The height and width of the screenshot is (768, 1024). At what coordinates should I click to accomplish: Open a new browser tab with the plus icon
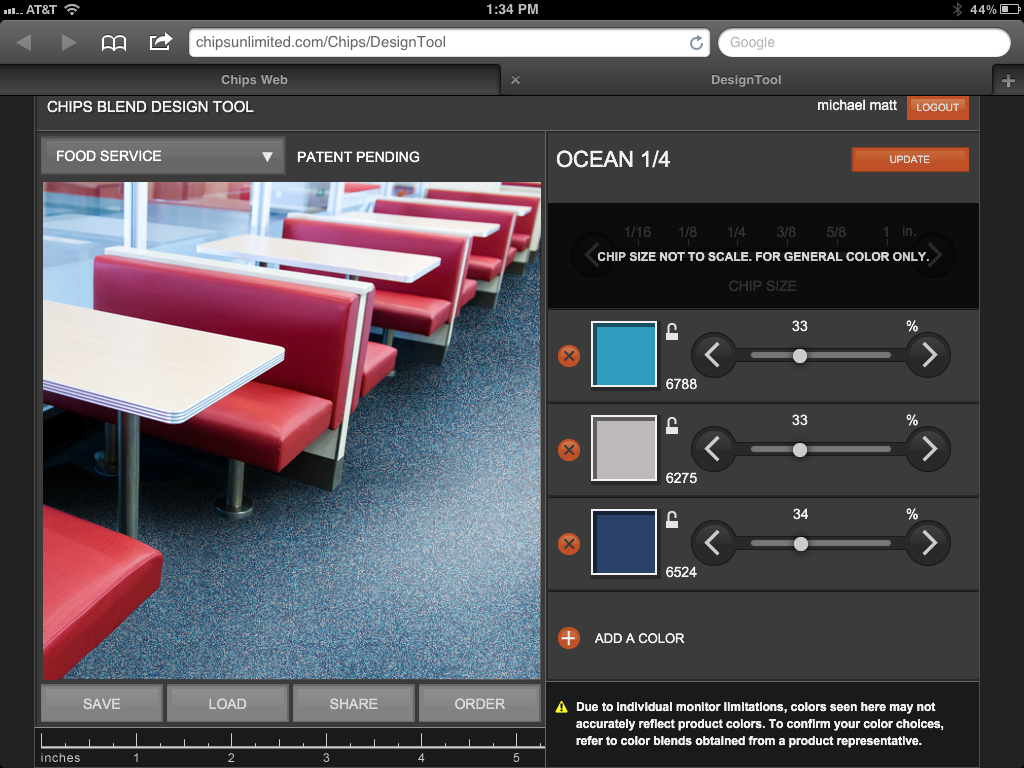click(1008, 80)
